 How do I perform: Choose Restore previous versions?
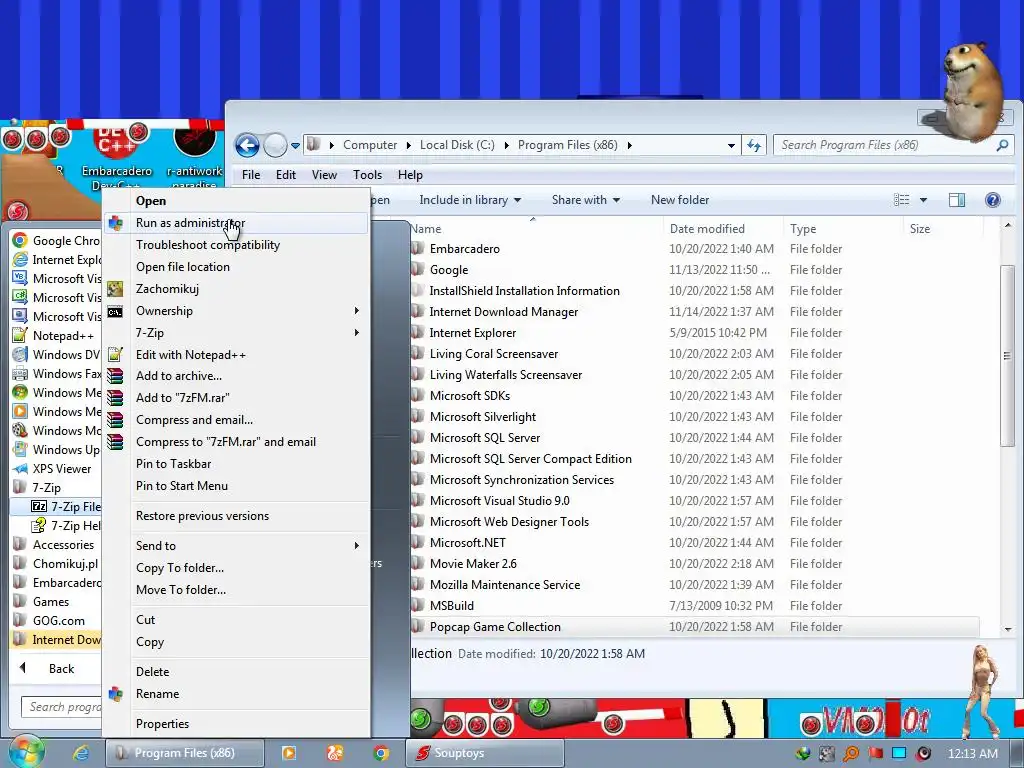(202, 516)
